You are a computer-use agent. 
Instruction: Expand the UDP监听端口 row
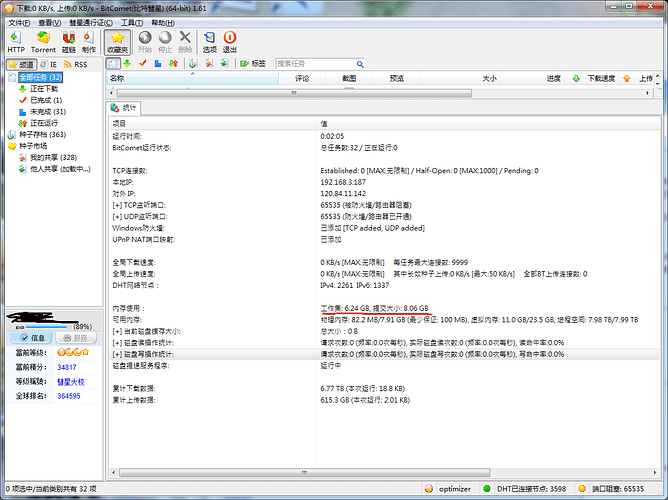[117, 217]
